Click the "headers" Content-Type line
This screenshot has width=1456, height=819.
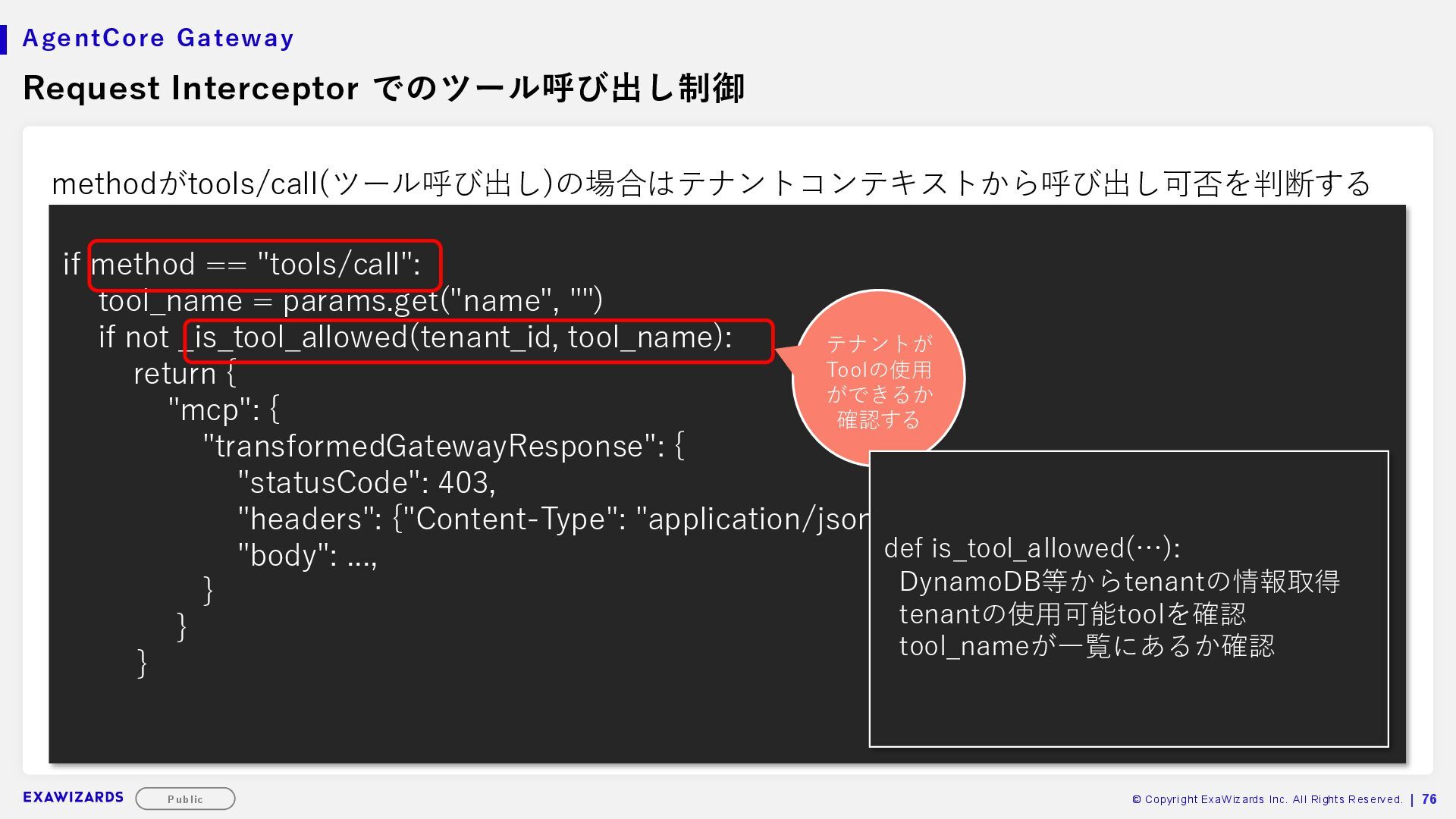(554, 519)
